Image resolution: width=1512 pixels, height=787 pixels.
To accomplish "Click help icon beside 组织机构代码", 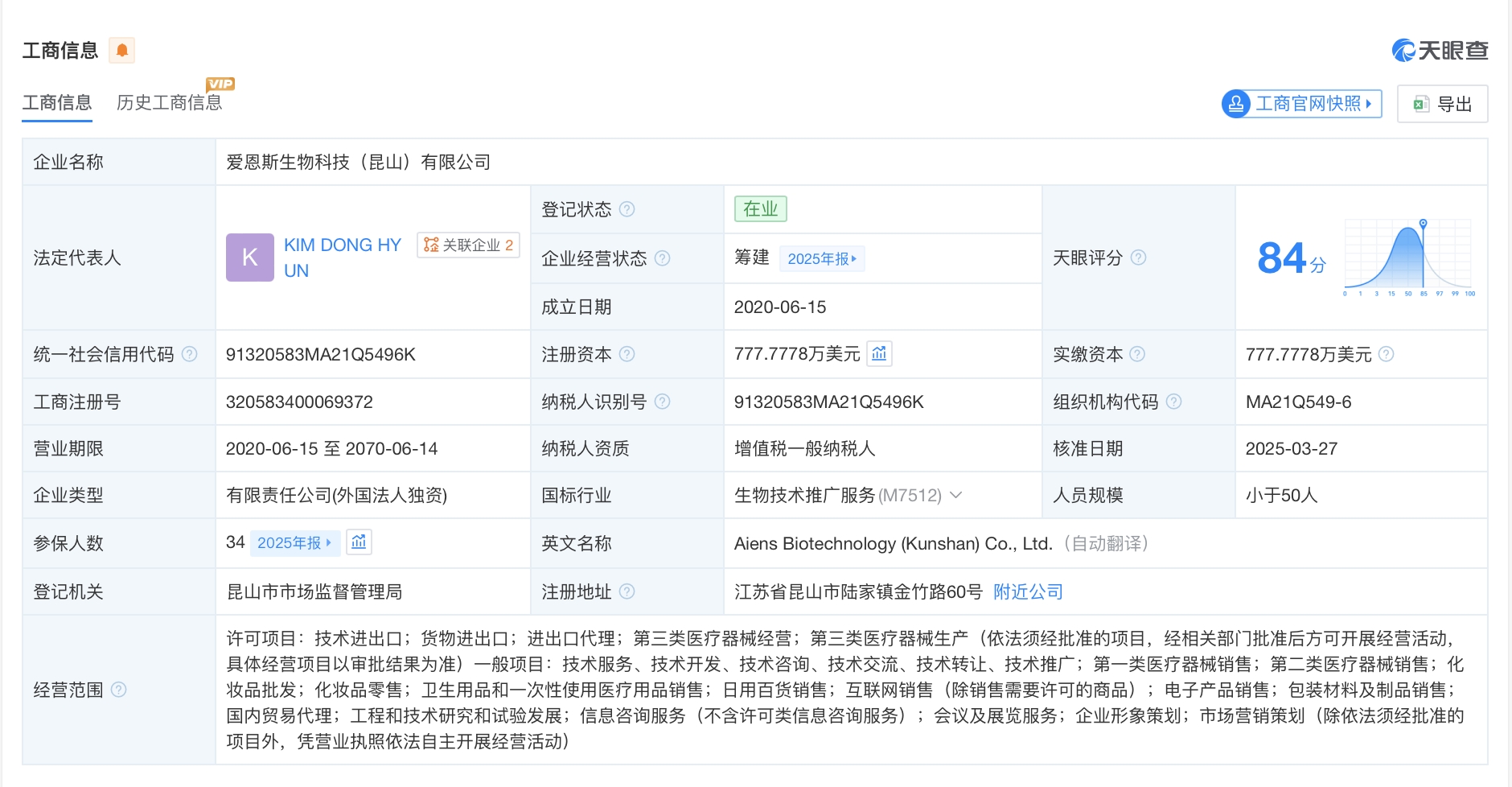I will (1174, 402).
